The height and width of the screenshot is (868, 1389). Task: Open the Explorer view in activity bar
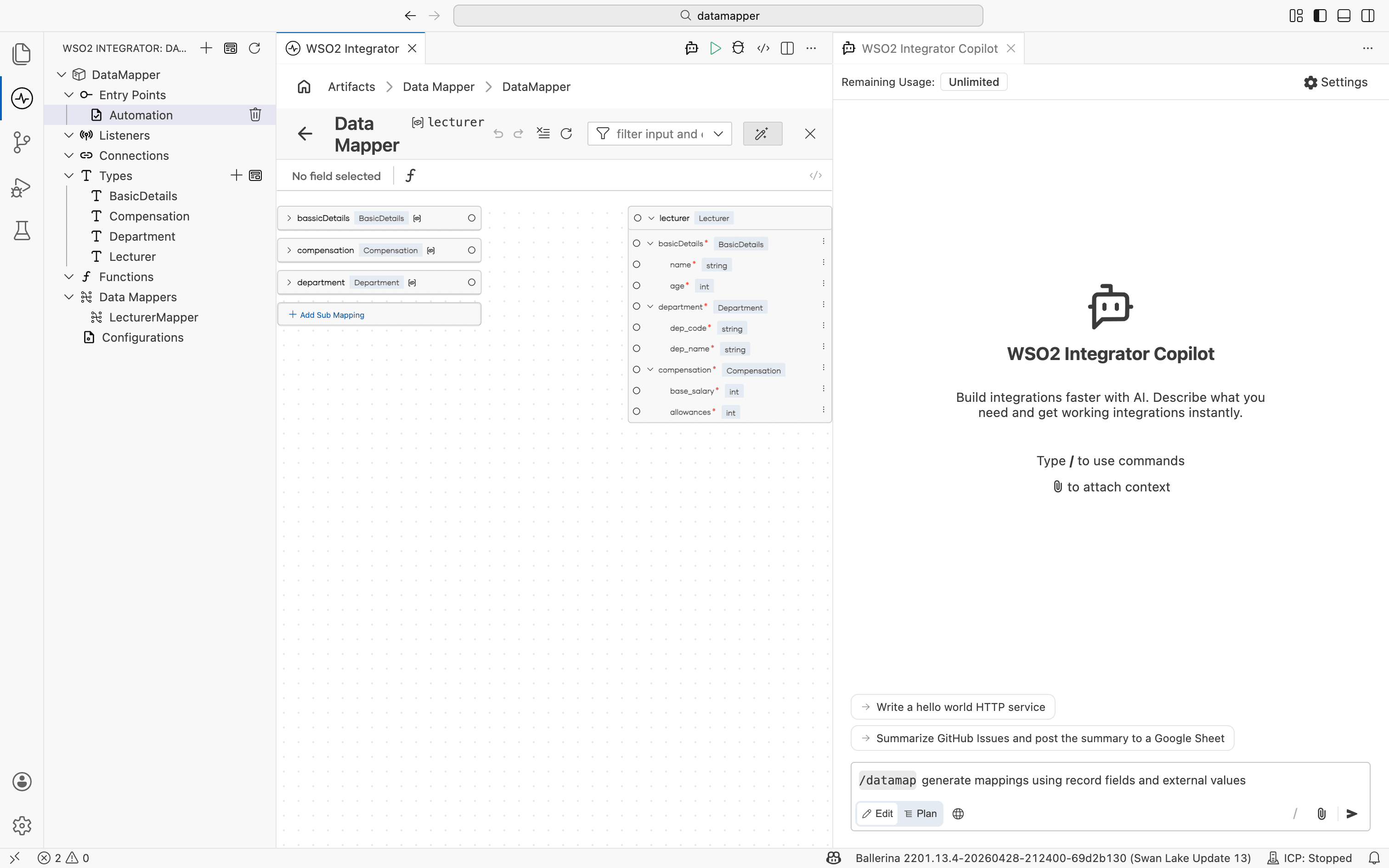tap(22, 54)
